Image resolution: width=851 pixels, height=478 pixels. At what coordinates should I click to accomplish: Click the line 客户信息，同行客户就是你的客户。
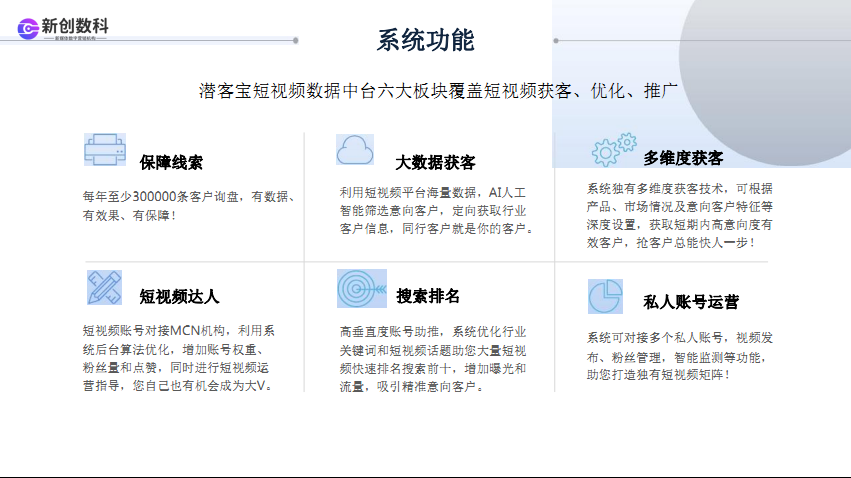pyautogui.click(x=436, y=228)
